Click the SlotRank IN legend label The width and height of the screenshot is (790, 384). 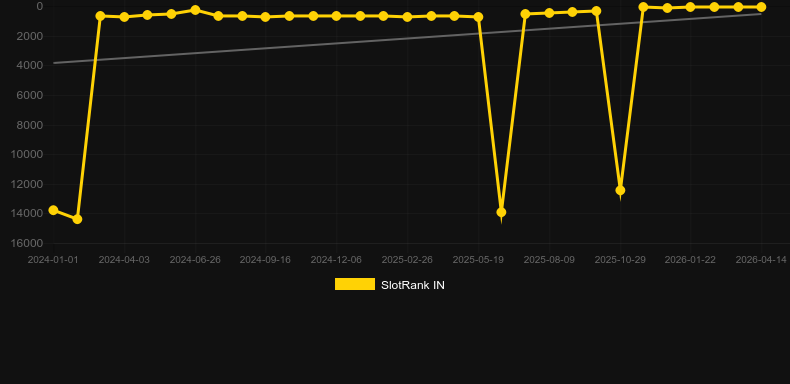click(x=413, y=285)
